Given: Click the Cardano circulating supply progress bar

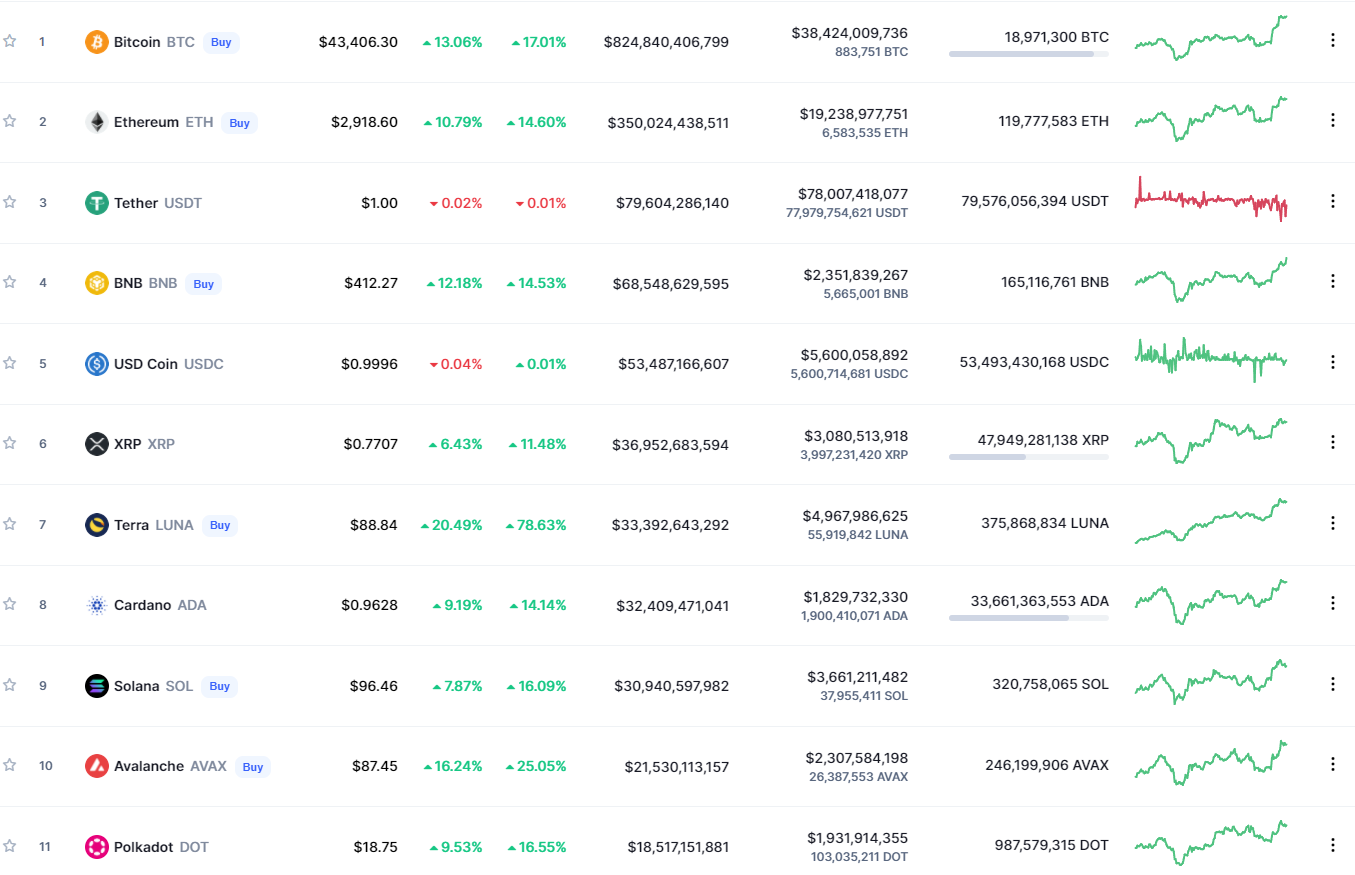Looking at the screenshot, I should click(1029, 617).
